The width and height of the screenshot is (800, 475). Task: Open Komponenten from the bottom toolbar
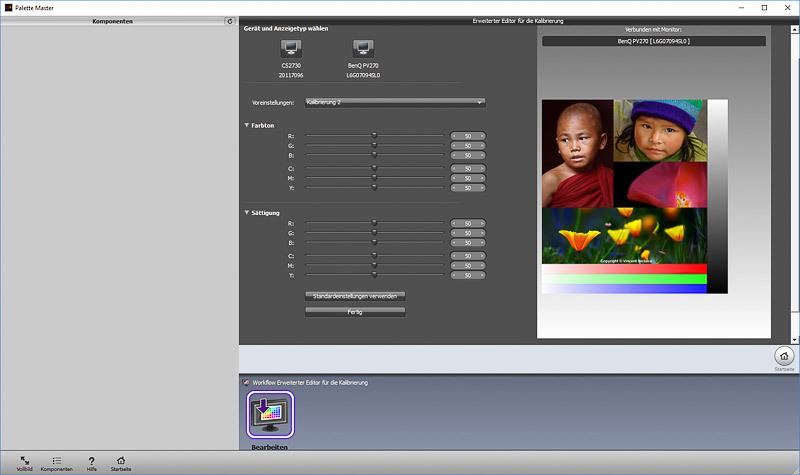coord(56,460)
